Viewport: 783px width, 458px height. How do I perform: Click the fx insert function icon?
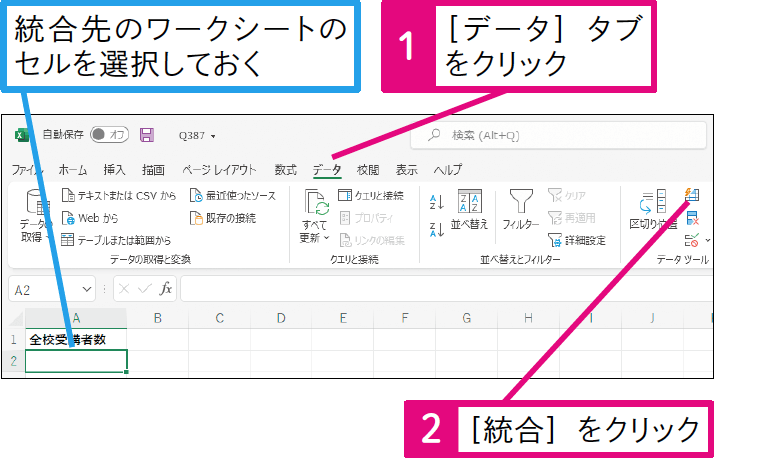click(165, 289)
